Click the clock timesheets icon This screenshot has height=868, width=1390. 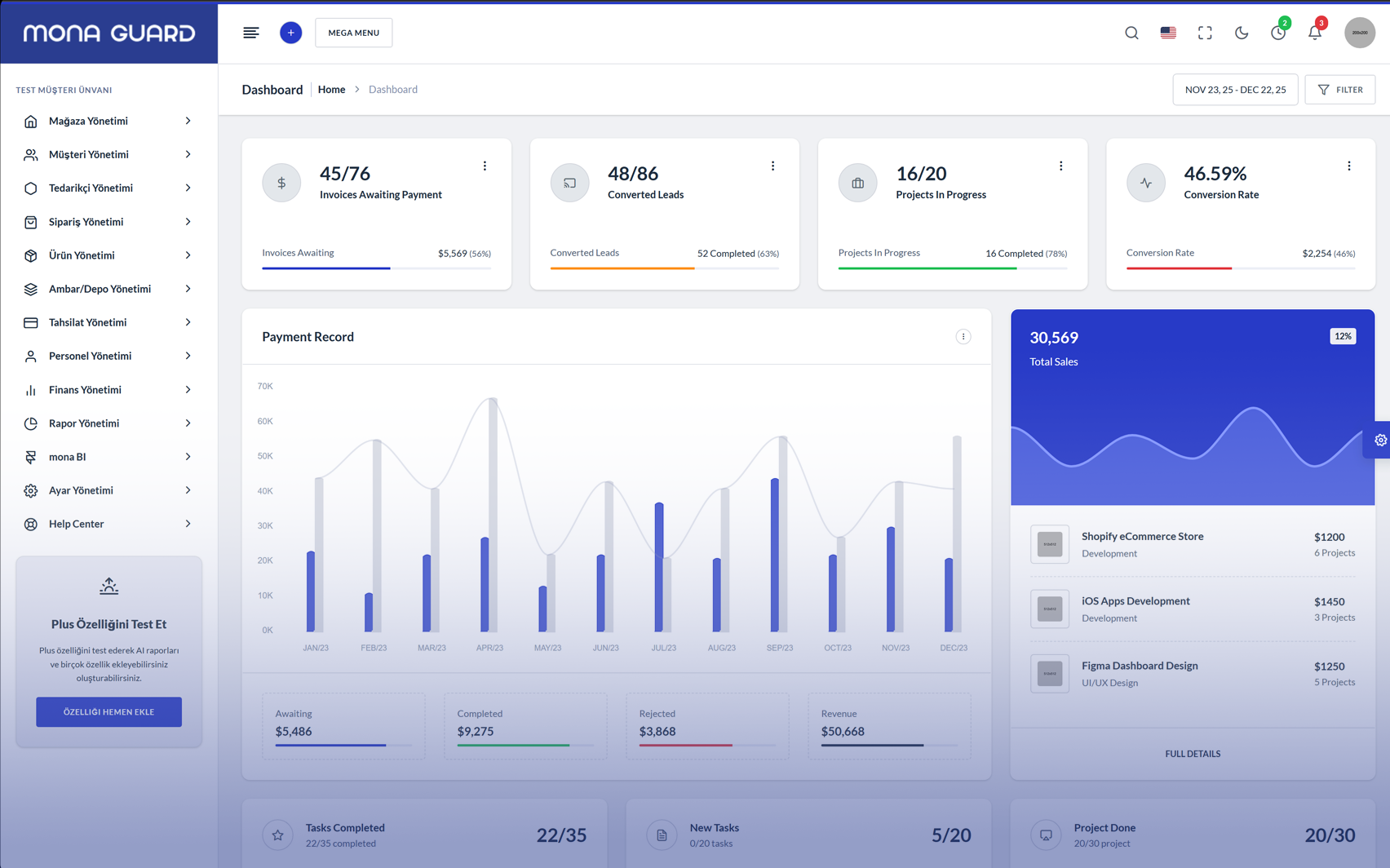[x=1277, y=33]
